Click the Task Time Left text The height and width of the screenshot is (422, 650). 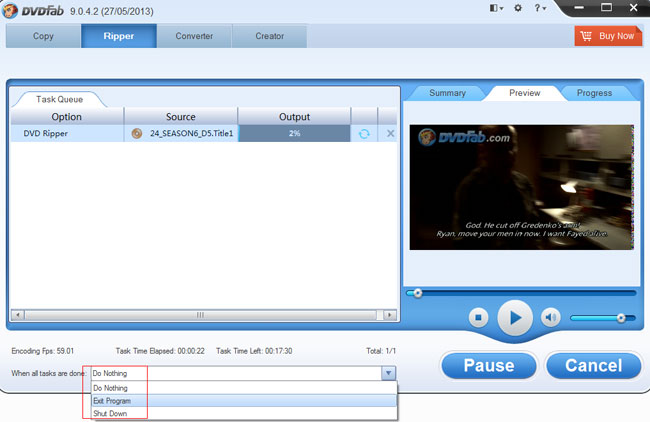tap(254, 351)
